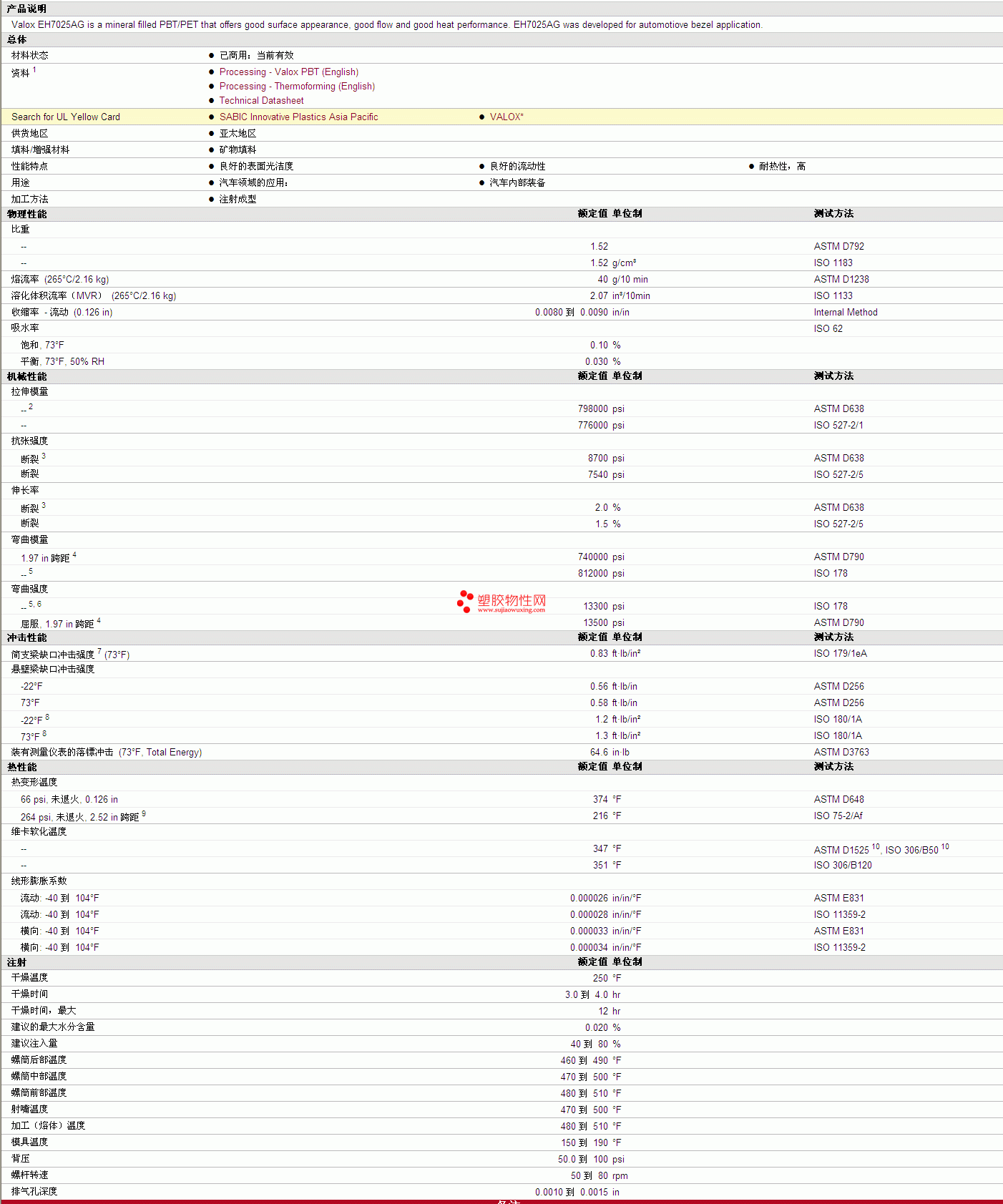Select the ASTM D792 test method cell
This screenshot has width=1003, height=1204.
tap(838, 246)
